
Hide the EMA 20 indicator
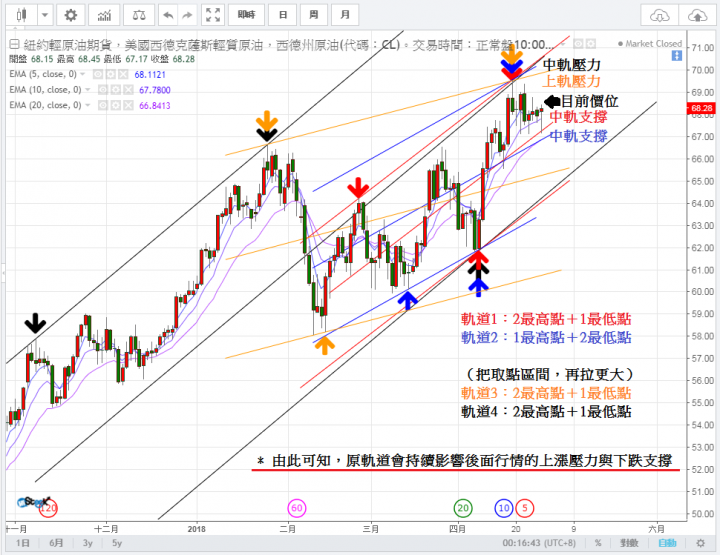click(102, 106)
